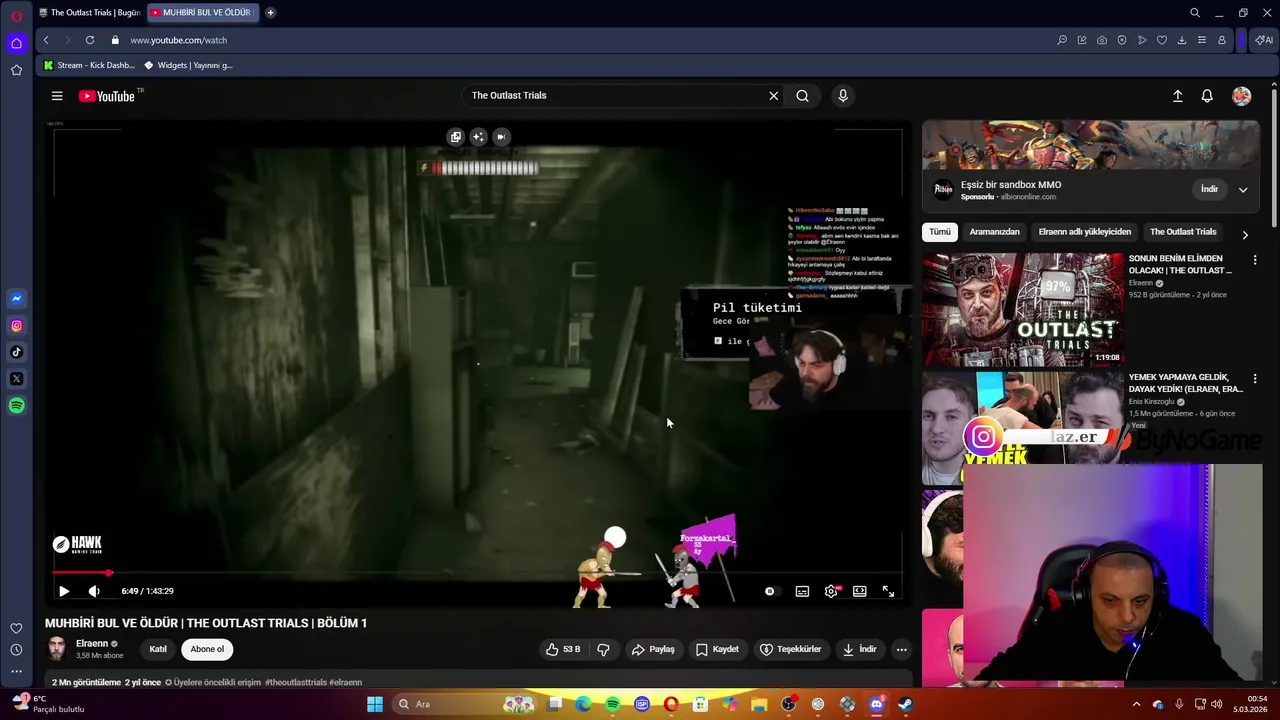Open Opera AI assistant button
This screenshot has width=1280, height=720.
coord(1264,40)
